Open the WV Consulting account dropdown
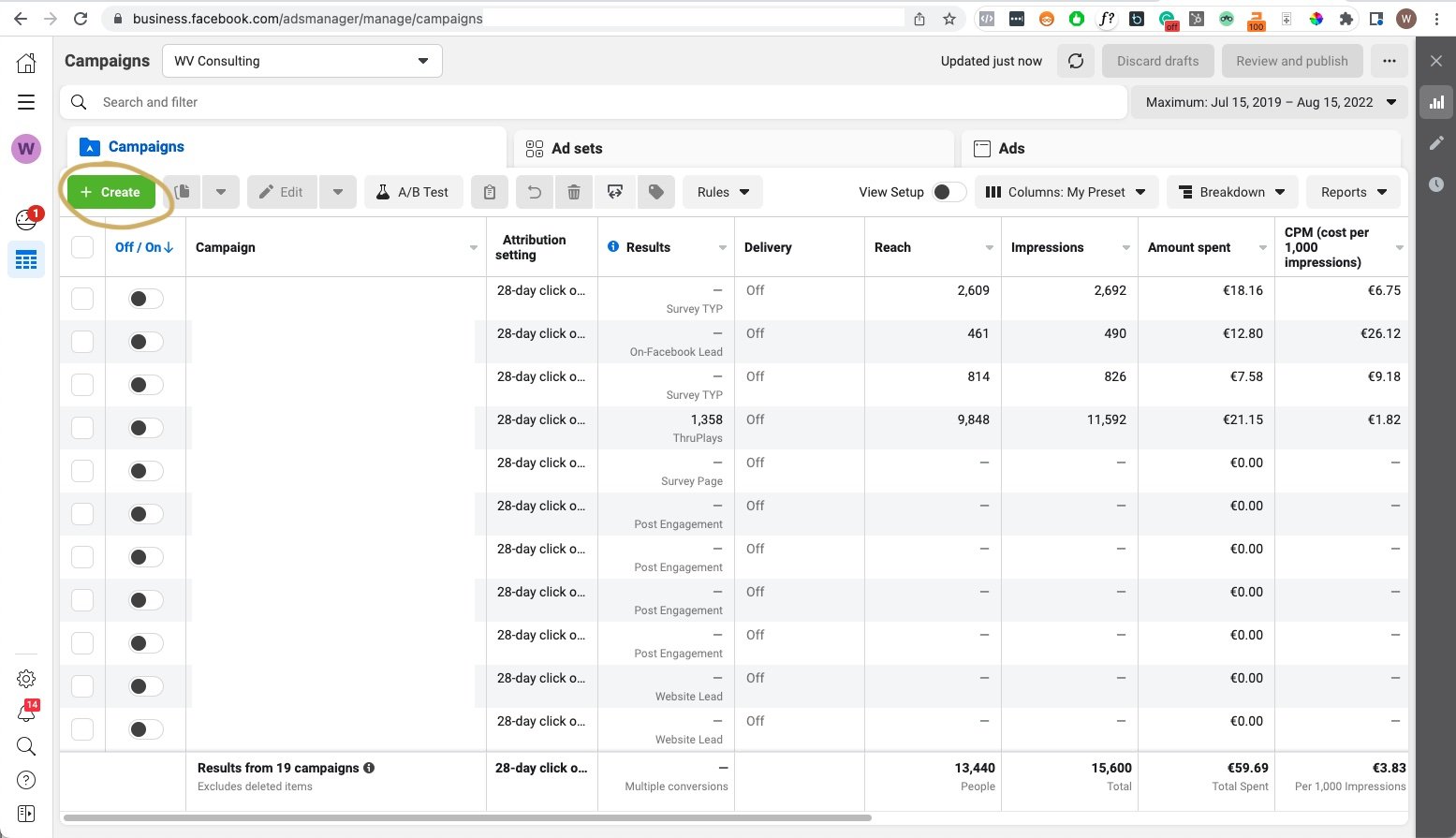This screenshot has height=838, width=1456. [x=301, y=61]
